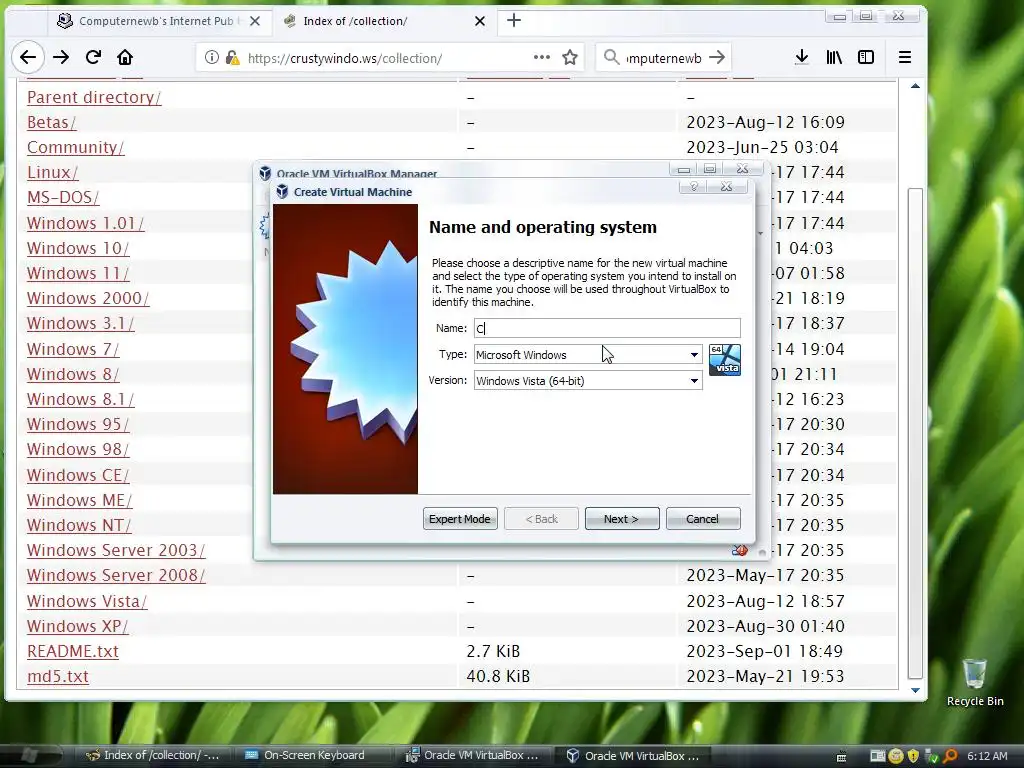Go back with the browser back arrow

point(28,57)
